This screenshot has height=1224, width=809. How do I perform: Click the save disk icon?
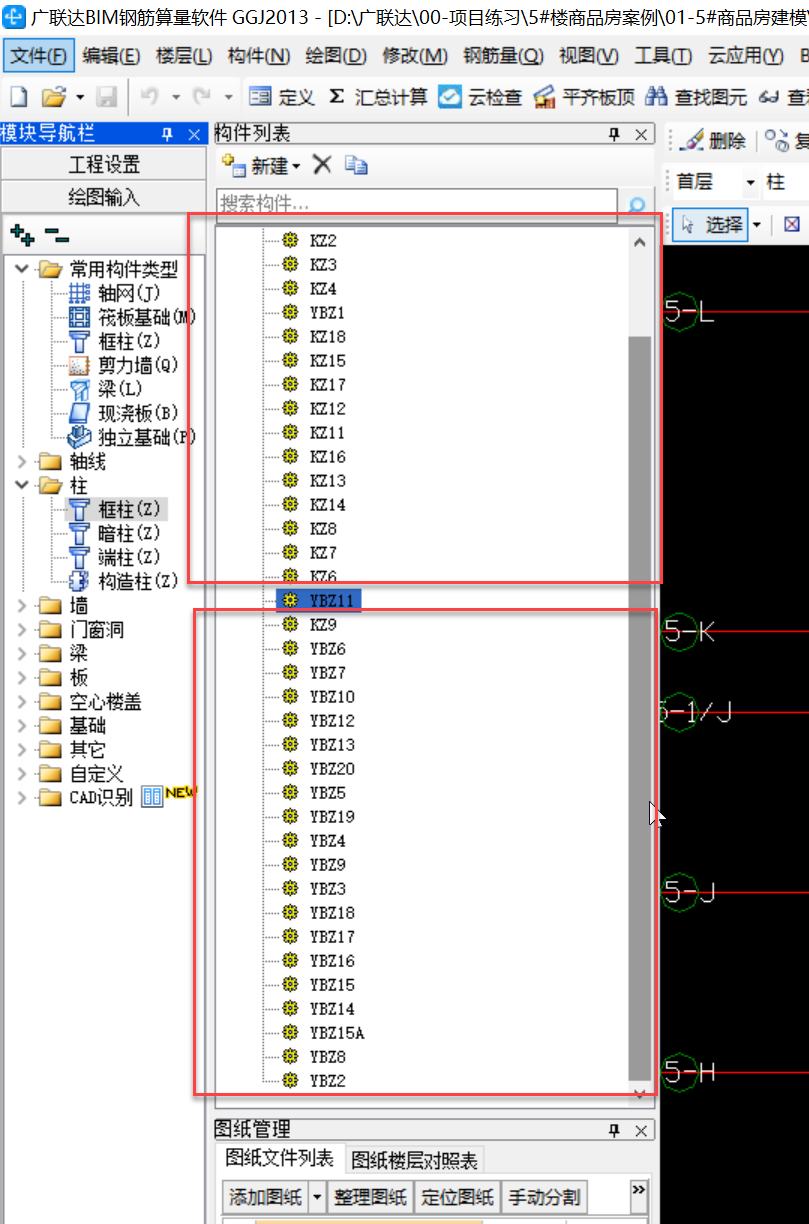pos(107,97)
